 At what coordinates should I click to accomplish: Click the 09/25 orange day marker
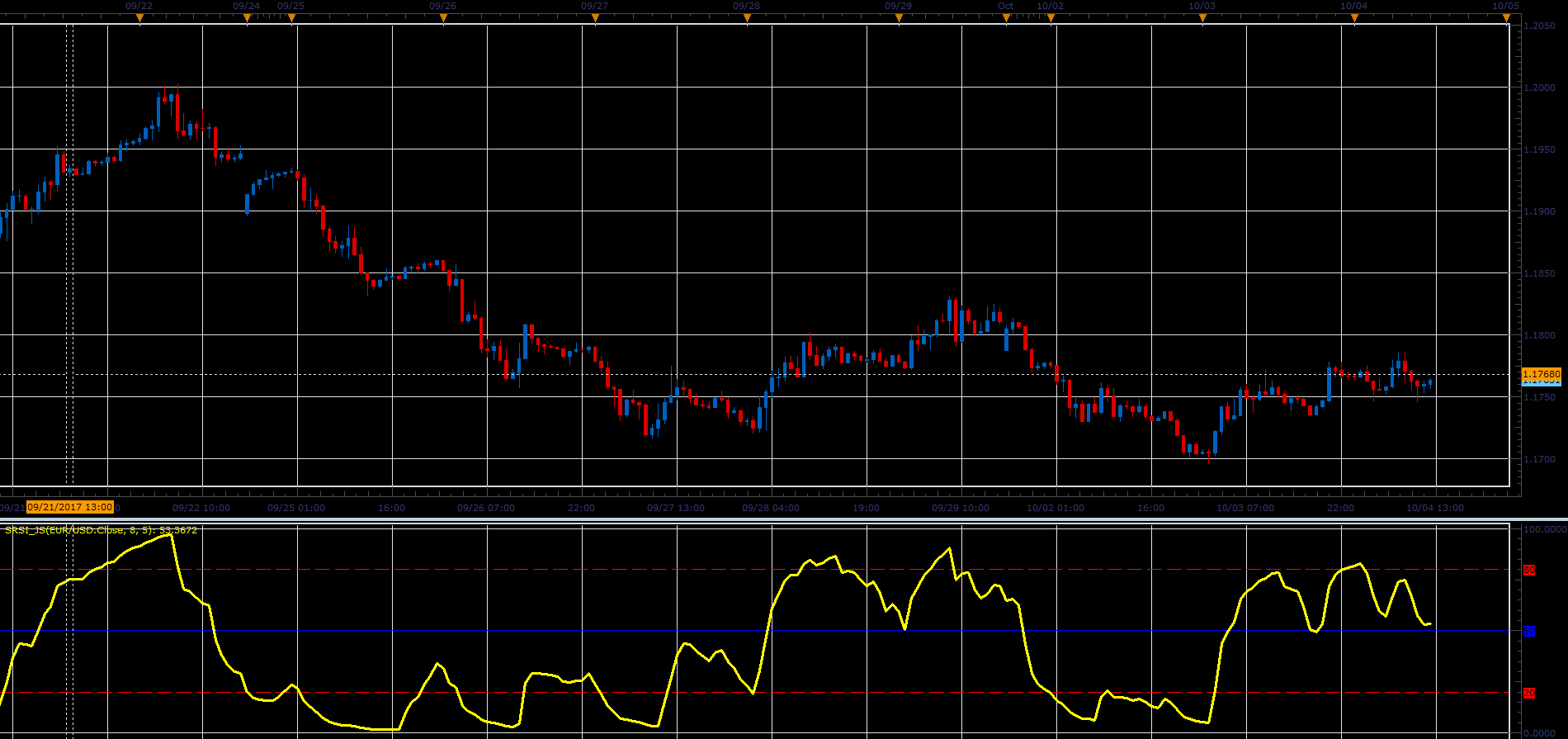pos(291,18)
